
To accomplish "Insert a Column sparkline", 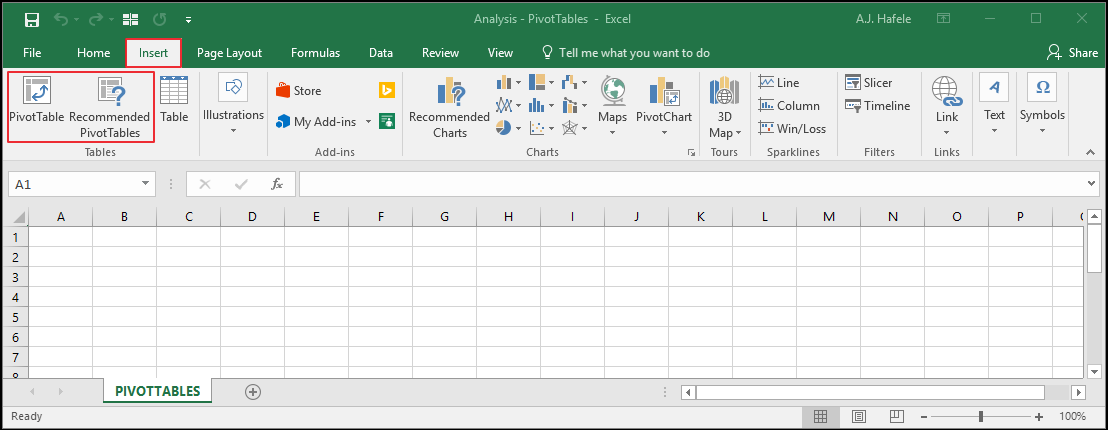I will [x=789, y=106].
